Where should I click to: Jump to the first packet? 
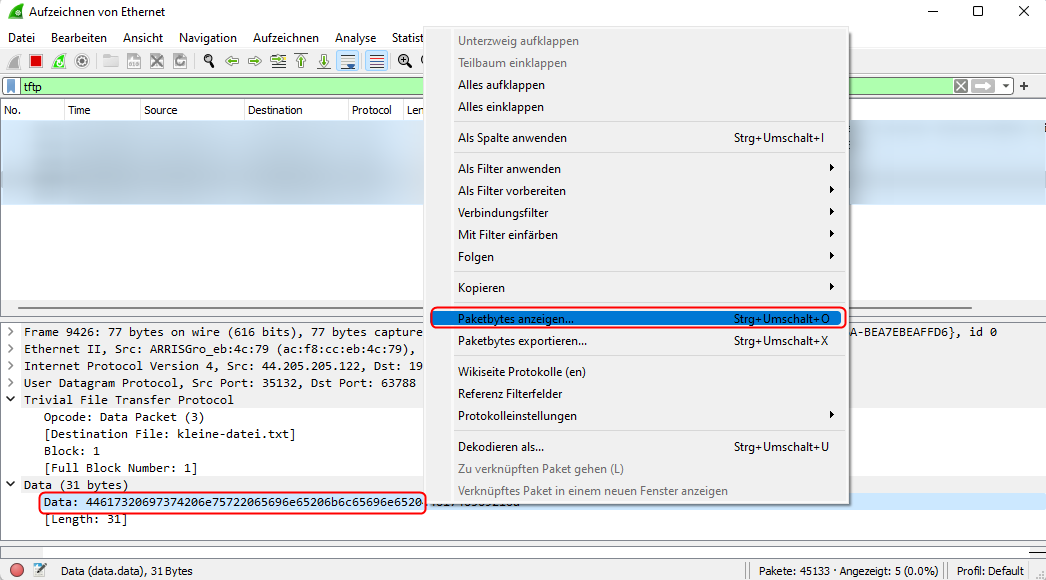(x=301, y=61)
